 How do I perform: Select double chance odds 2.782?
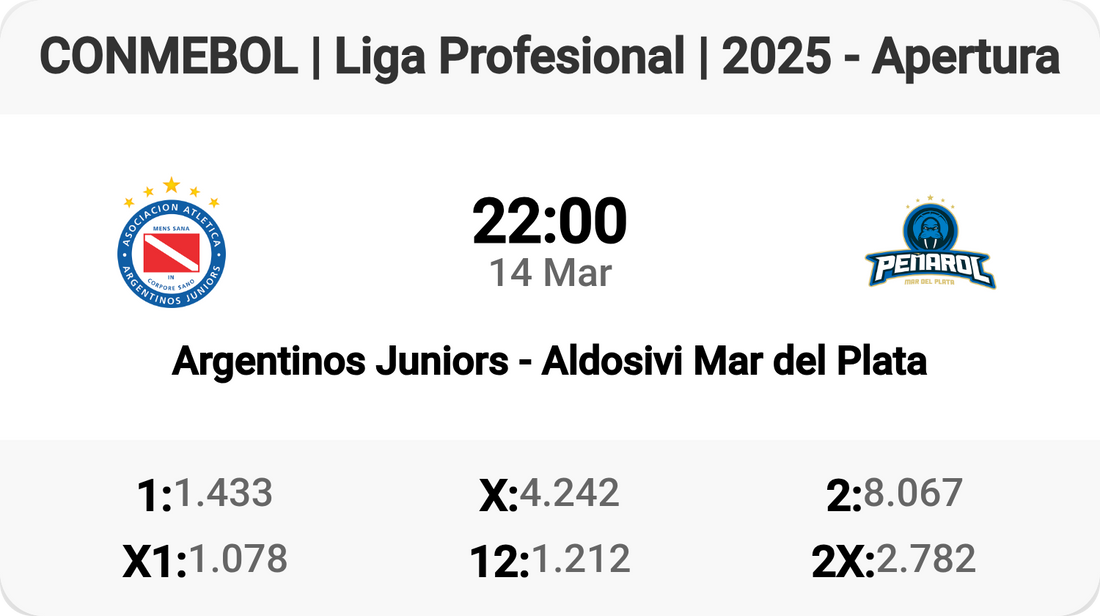tap(925, 558)
